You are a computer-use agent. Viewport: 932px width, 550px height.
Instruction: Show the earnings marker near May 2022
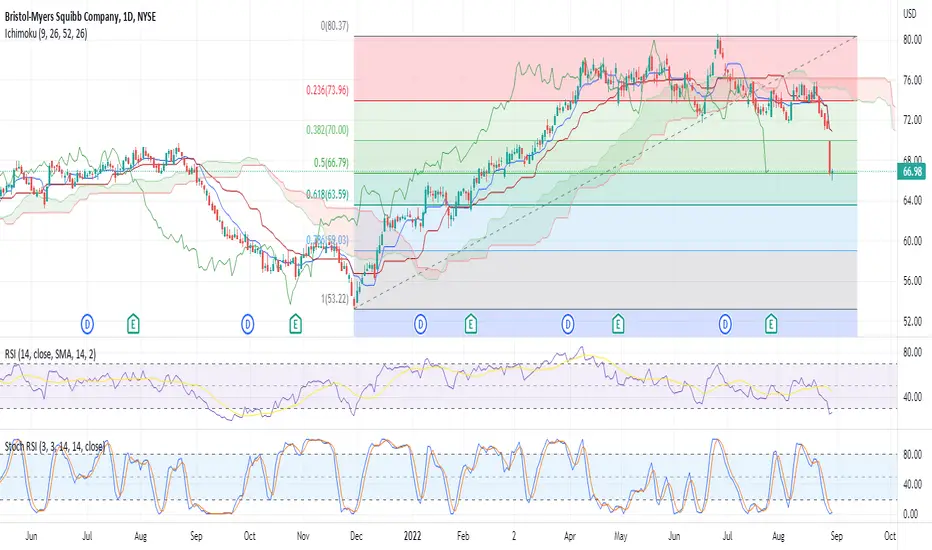[x=618, y=324]
